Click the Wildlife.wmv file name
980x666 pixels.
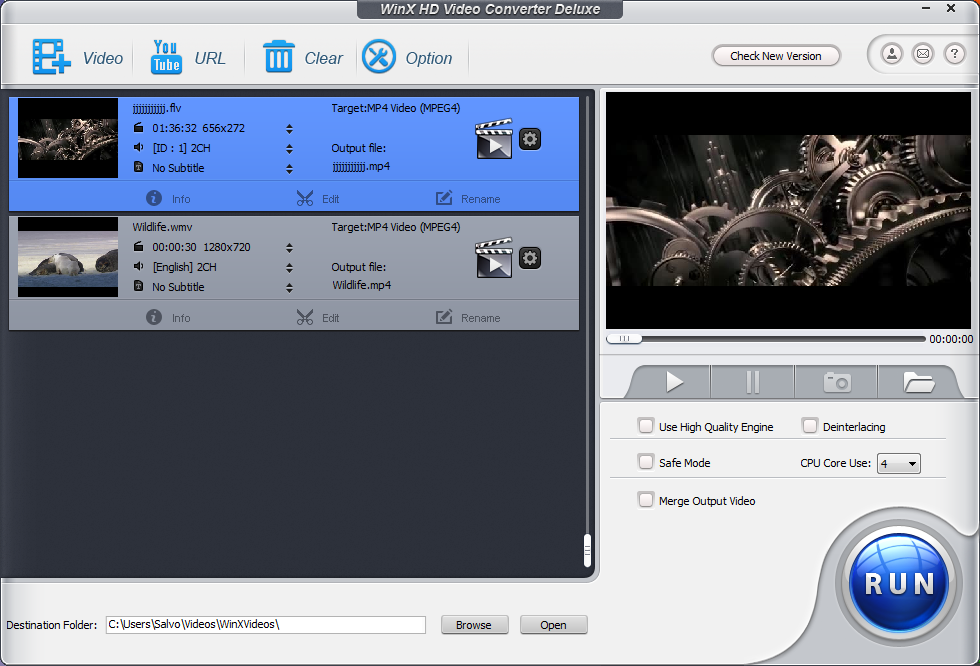point(162,227)
